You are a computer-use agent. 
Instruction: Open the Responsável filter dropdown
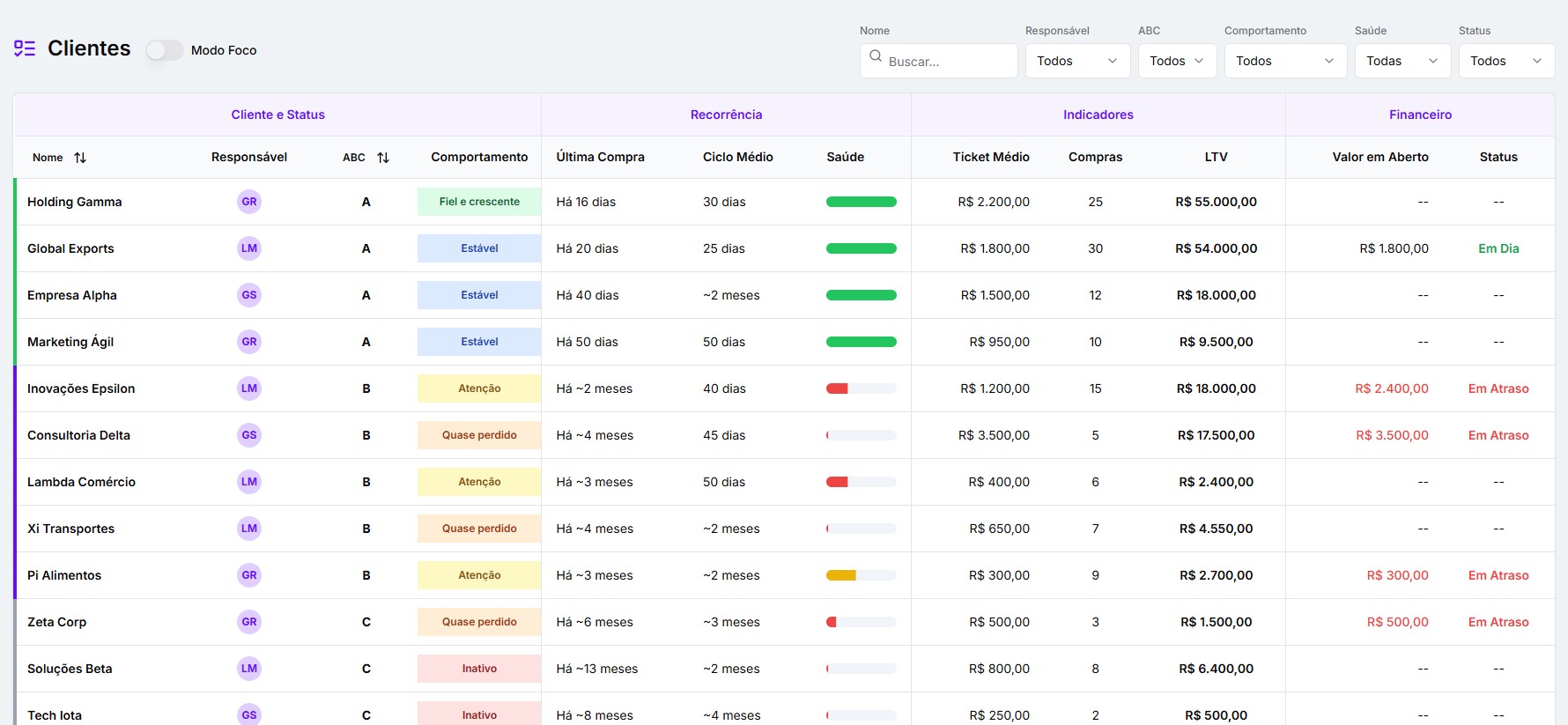point(1077,61)
